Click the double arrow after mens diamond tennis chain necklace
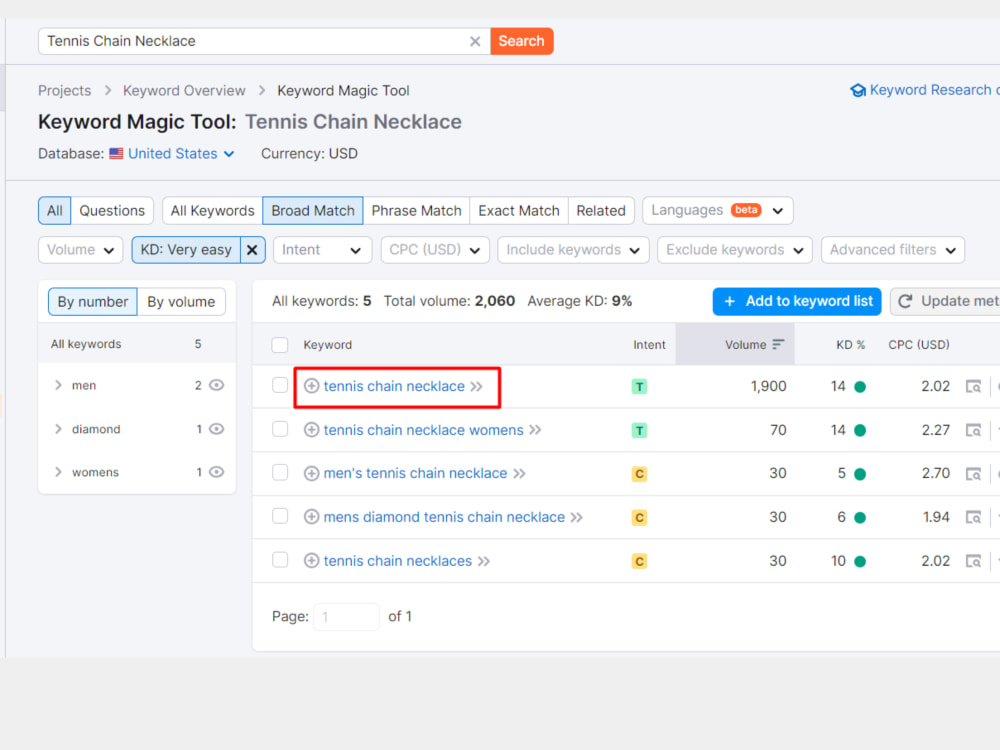This screenshot has width=1000, height=750. click(x=577, y=517)
